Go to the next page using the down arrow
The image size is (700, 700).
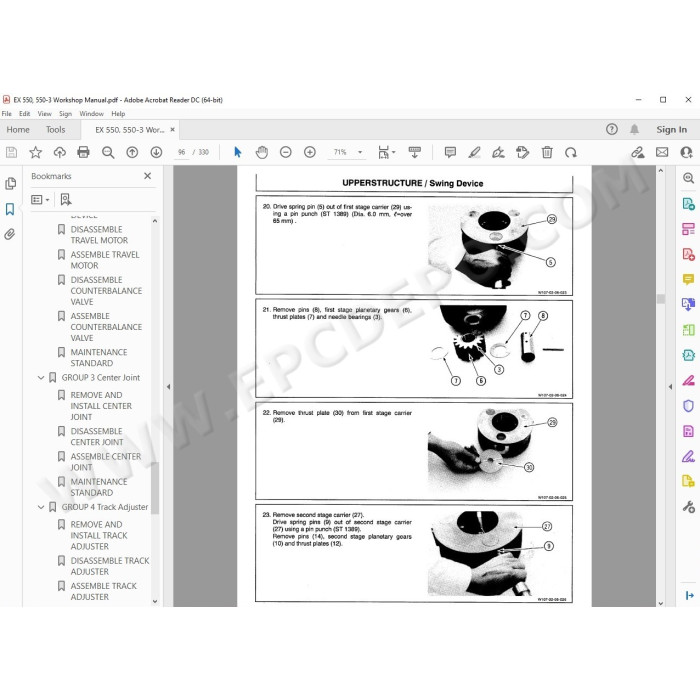(156, 152)
